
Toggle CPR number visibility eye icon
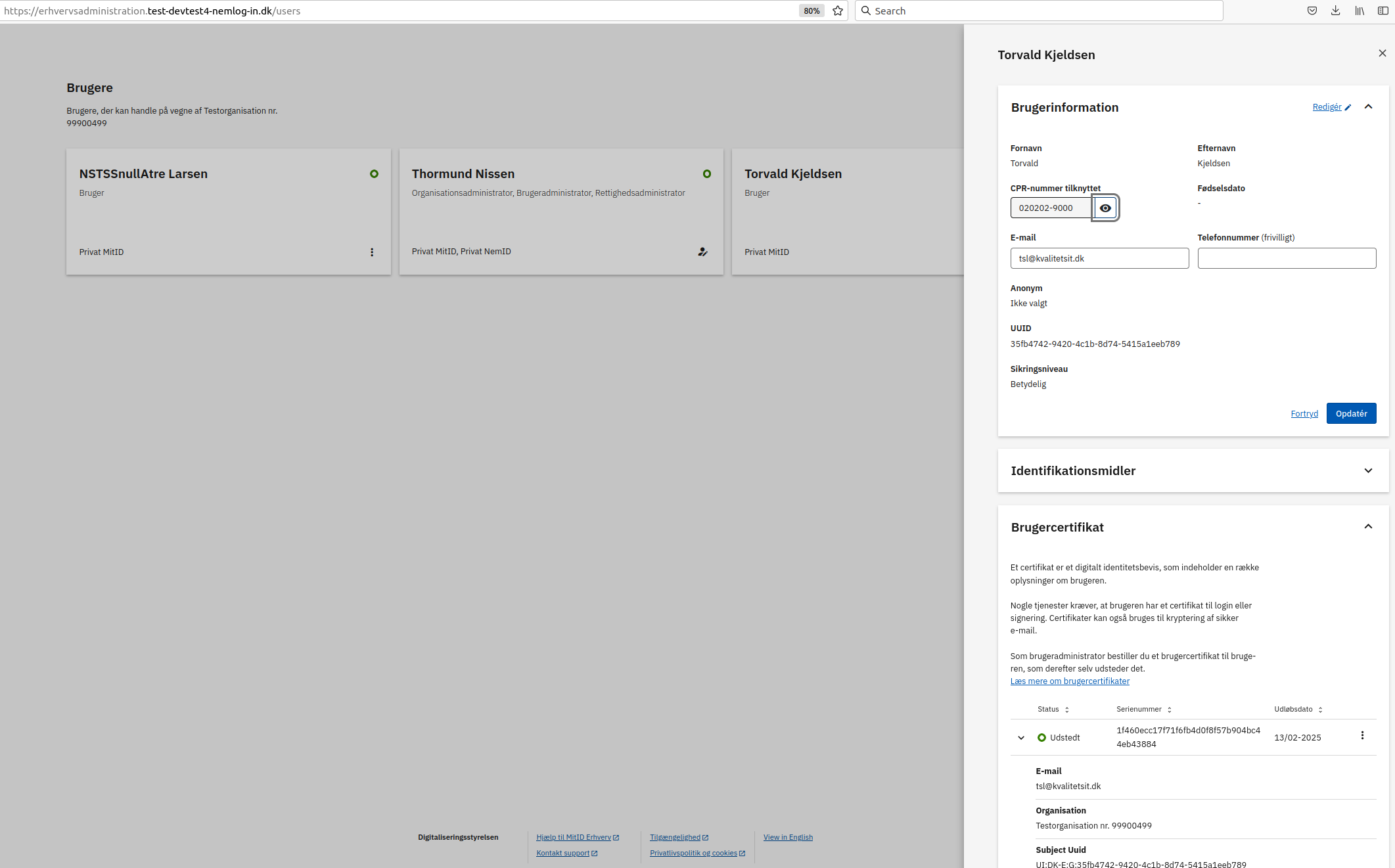[1105, 208]
